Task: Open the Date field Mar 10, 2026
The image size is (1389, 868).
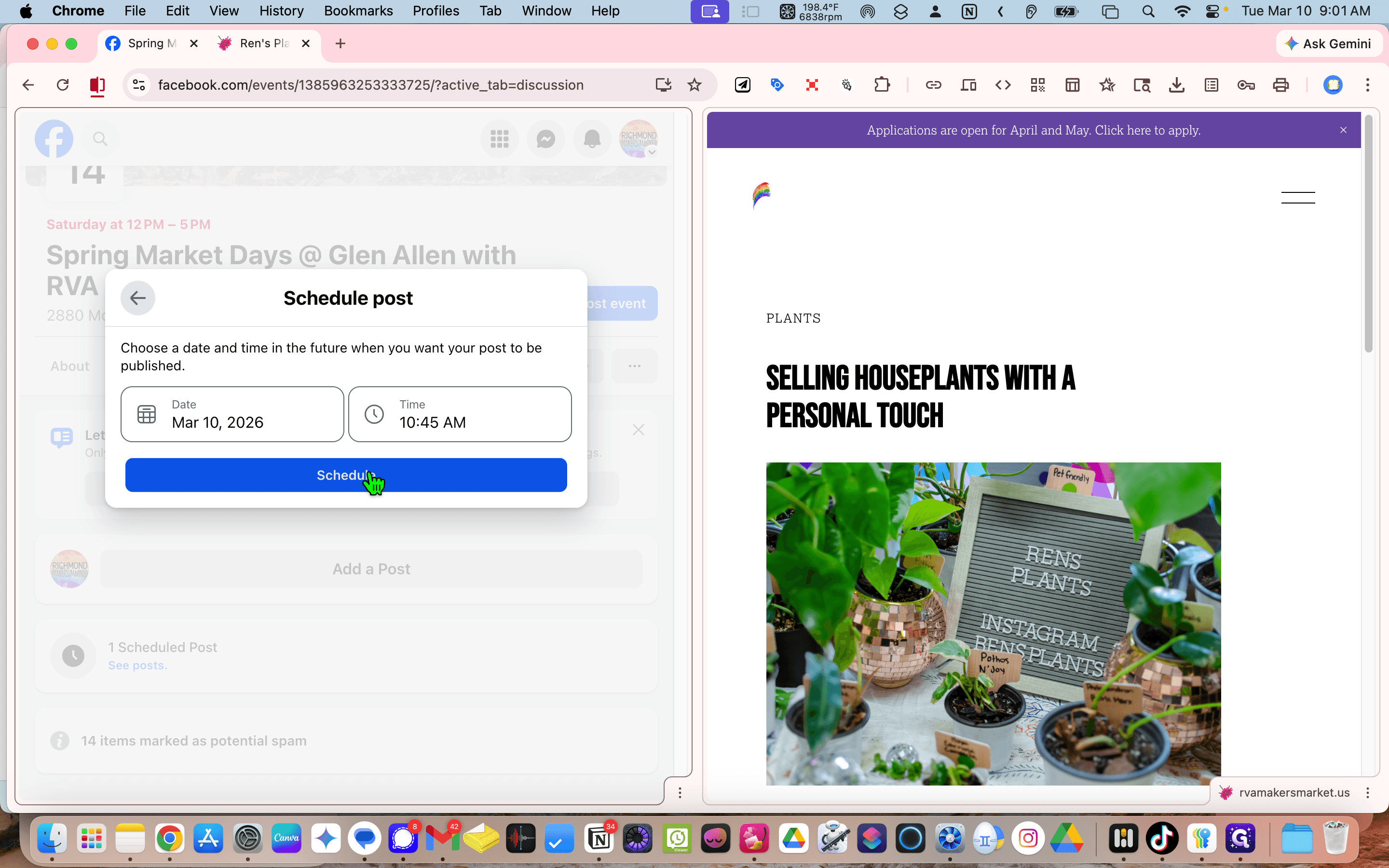Action: click(x=232, y=414)
